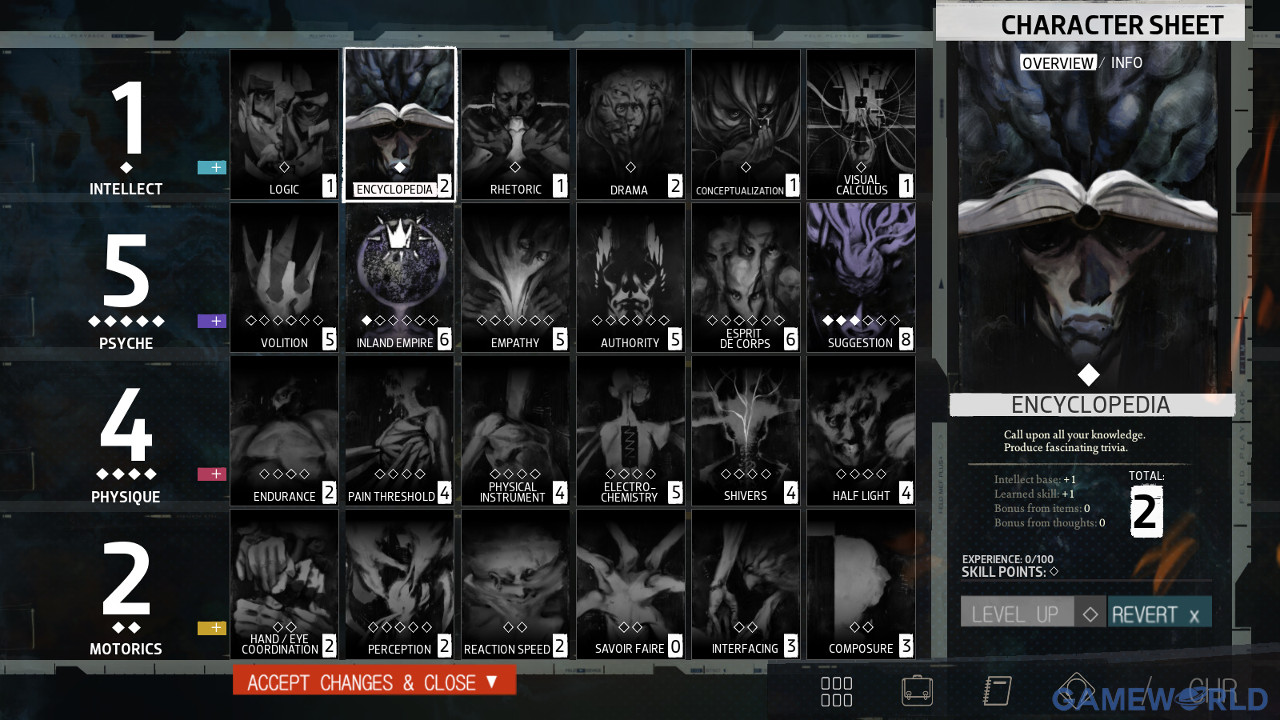The height and width of the screenshot is (720, 1280).
Task: Click the purple plus next to Psyche
Action: click(211, 321)
